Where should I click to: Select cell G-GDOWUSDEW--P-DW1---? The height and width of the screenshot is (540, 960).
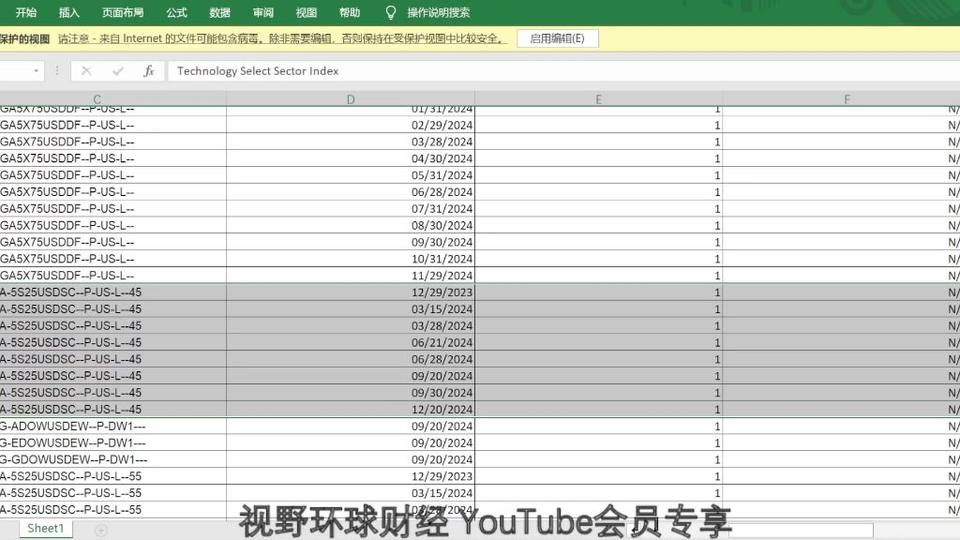tap(113, 459)
